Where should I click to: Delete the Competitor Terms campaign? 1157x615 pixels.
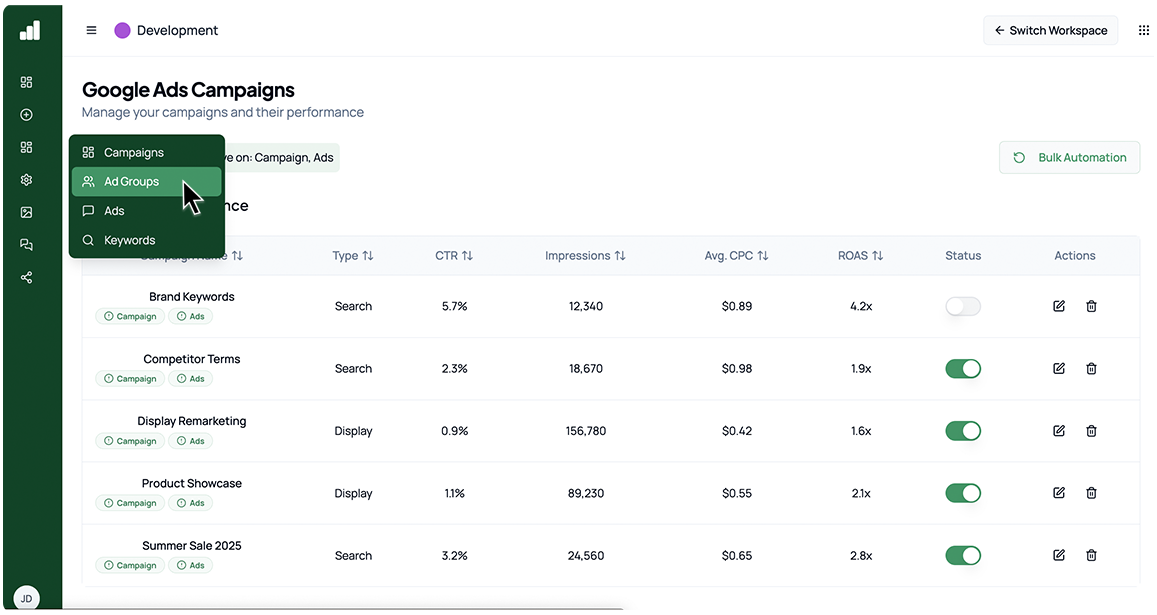[x=1091, y=368]
